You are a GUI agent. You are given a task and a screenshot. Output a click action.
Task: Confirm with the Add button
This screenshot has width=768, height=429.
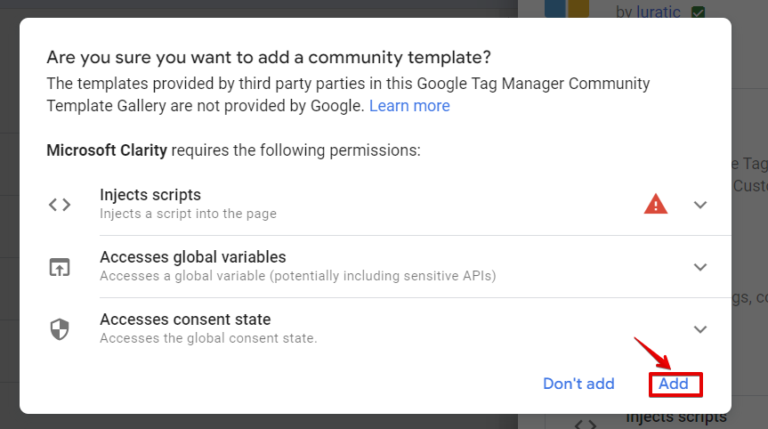click(675, 384)
